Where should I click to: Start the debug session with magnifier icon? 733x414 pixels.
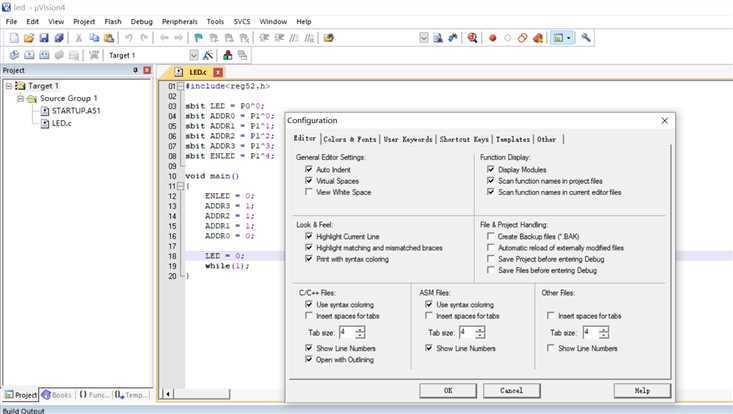click(473, 38)
